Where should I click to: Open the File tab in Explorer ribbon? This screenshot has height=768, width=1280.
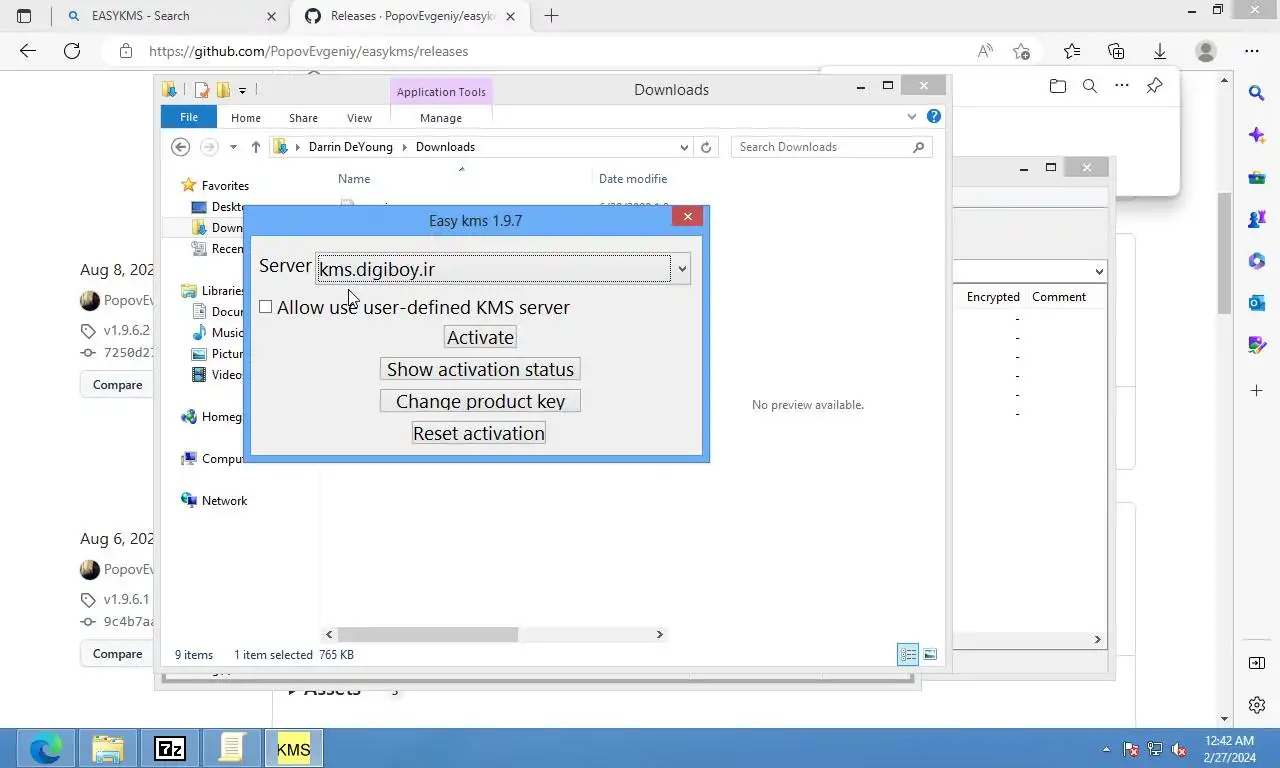(x=188, y=117)
